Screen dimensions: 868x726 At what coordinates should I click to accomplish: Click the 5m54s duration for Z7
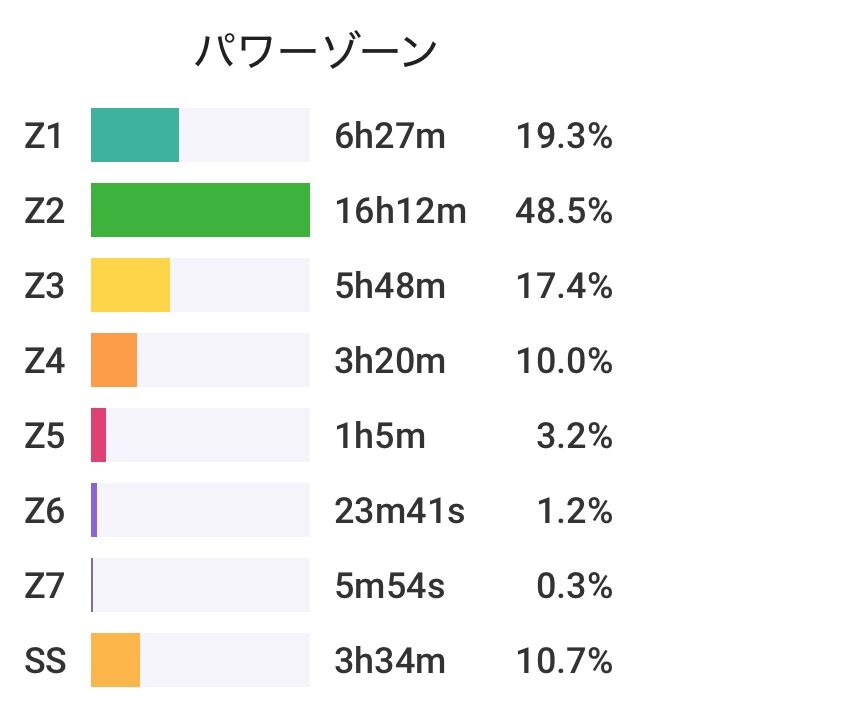pos(390,586)
